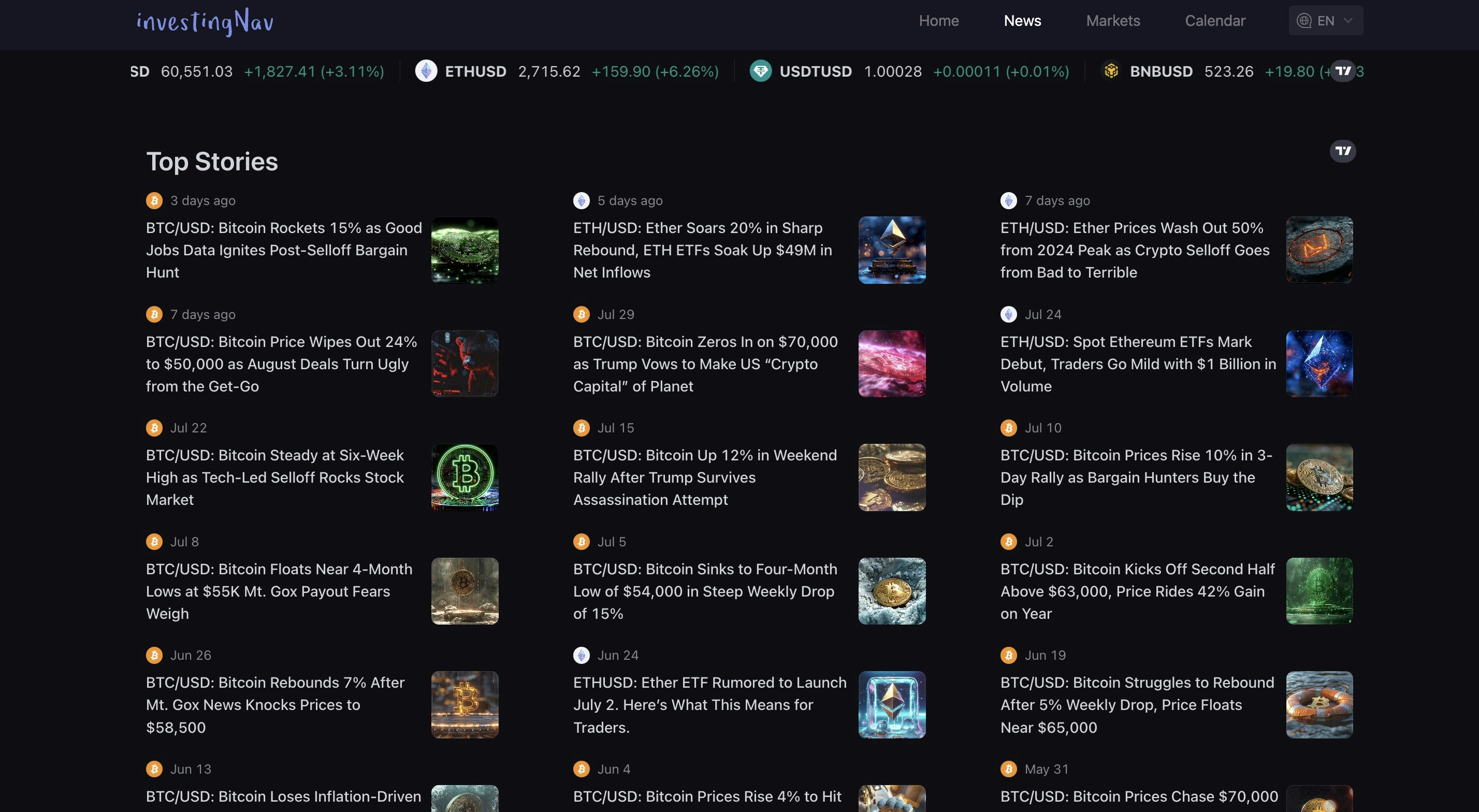Image resolution: width=1479 pixels, height=812 pixels.
Task: Open the ETHUSD ticker symbol
Action: coord(475,71)
